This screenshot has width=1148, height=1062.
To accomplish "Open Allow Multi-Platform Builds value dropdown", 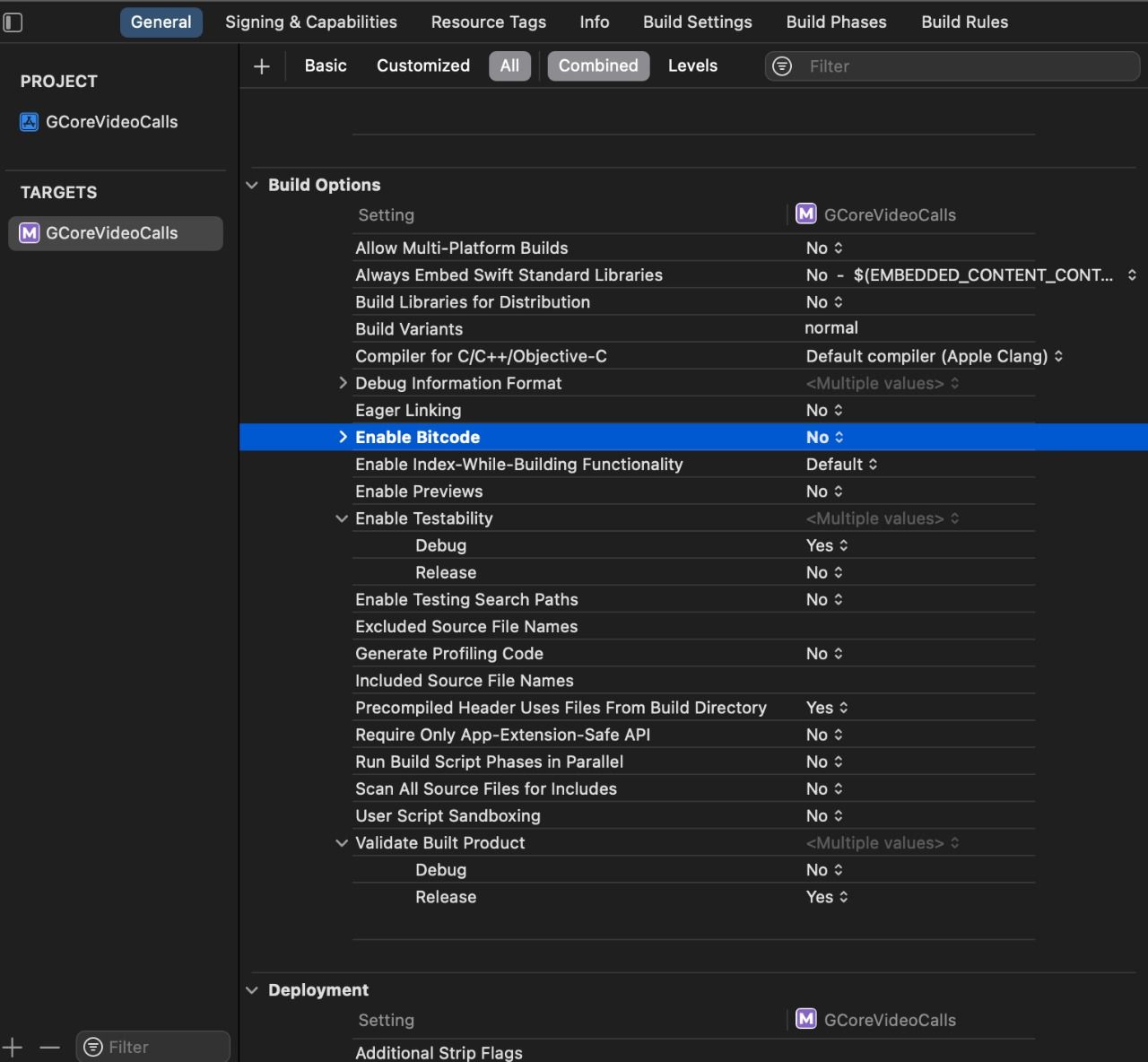I will click(824, 248).
